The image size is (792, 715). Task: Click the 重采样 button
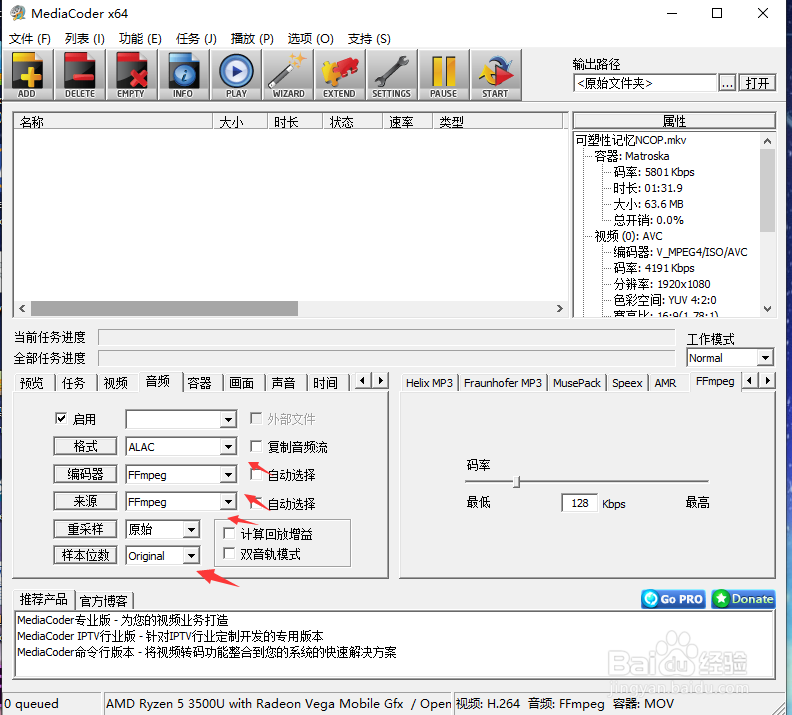click(x=85, y=529)
